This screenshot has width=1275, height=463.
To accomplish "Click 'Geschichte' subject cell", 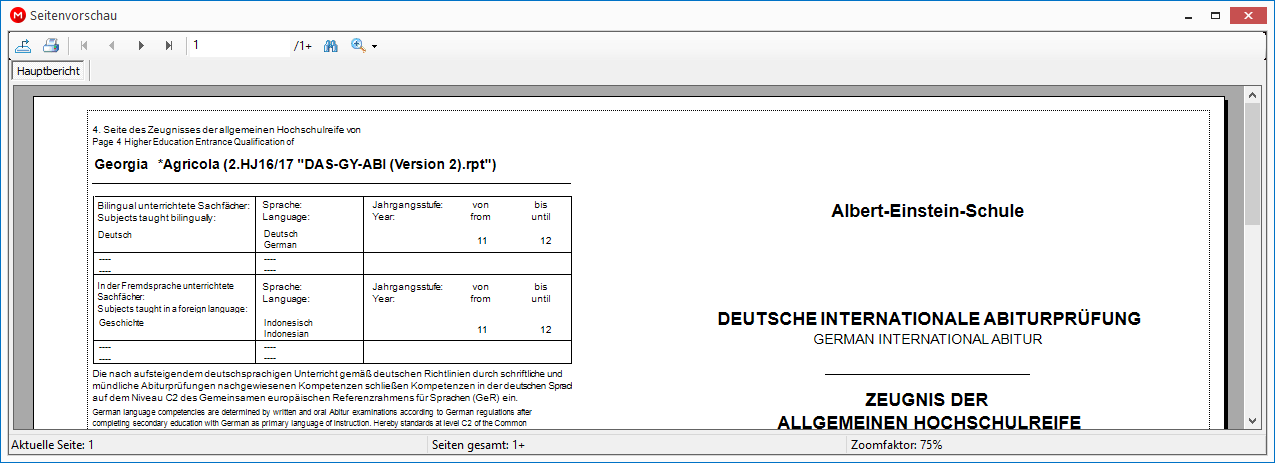I will tap(122, 324).
